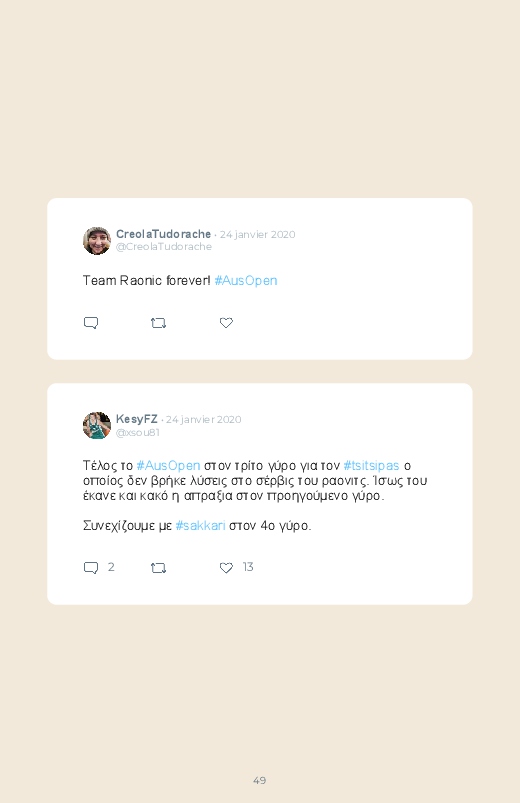
Task: Click the @CreolaTudorache handle
Action: (164, 247)
